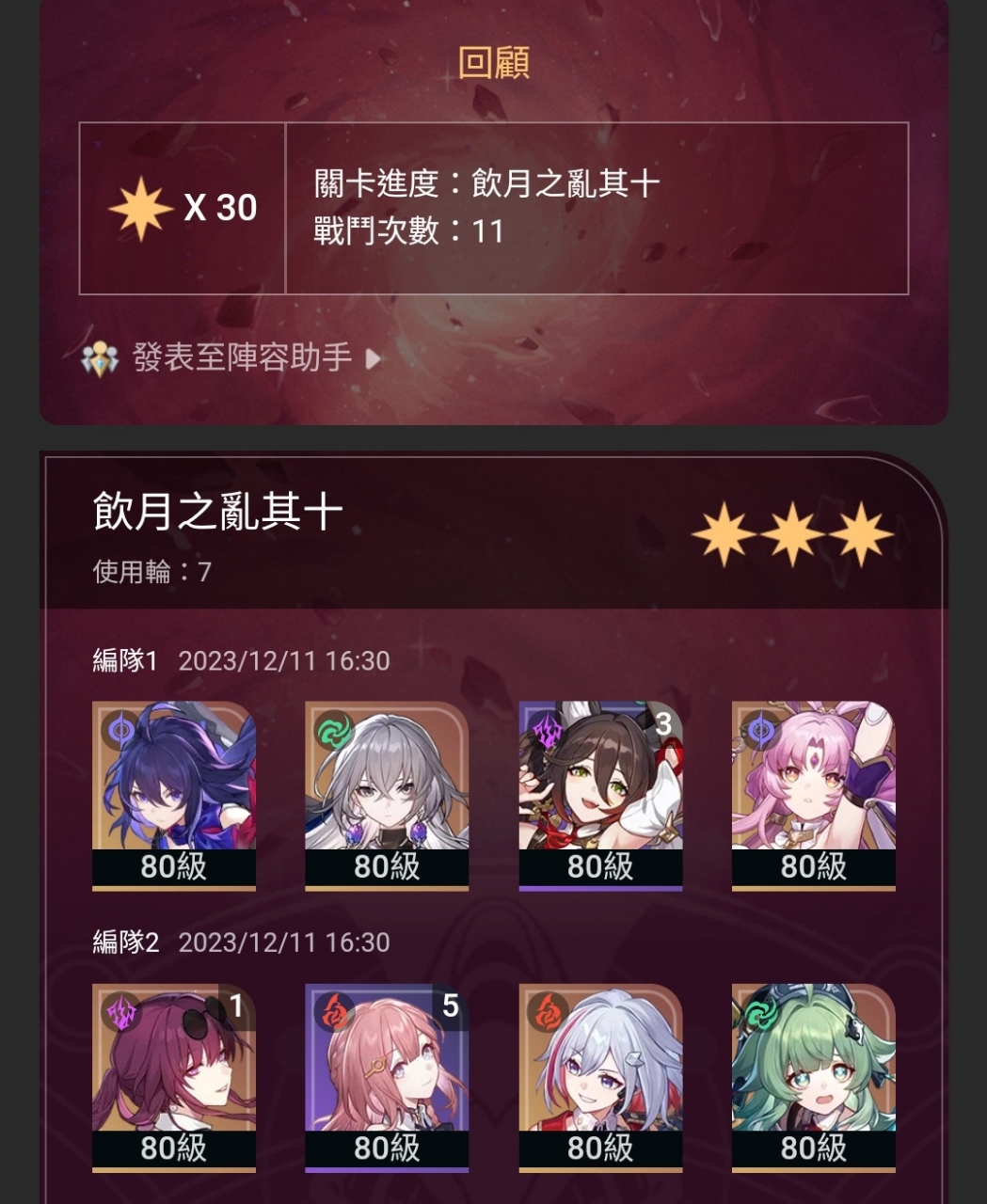Tap Wind element icon on Bronya's card
987x1204 pixels.
(335, 730)
